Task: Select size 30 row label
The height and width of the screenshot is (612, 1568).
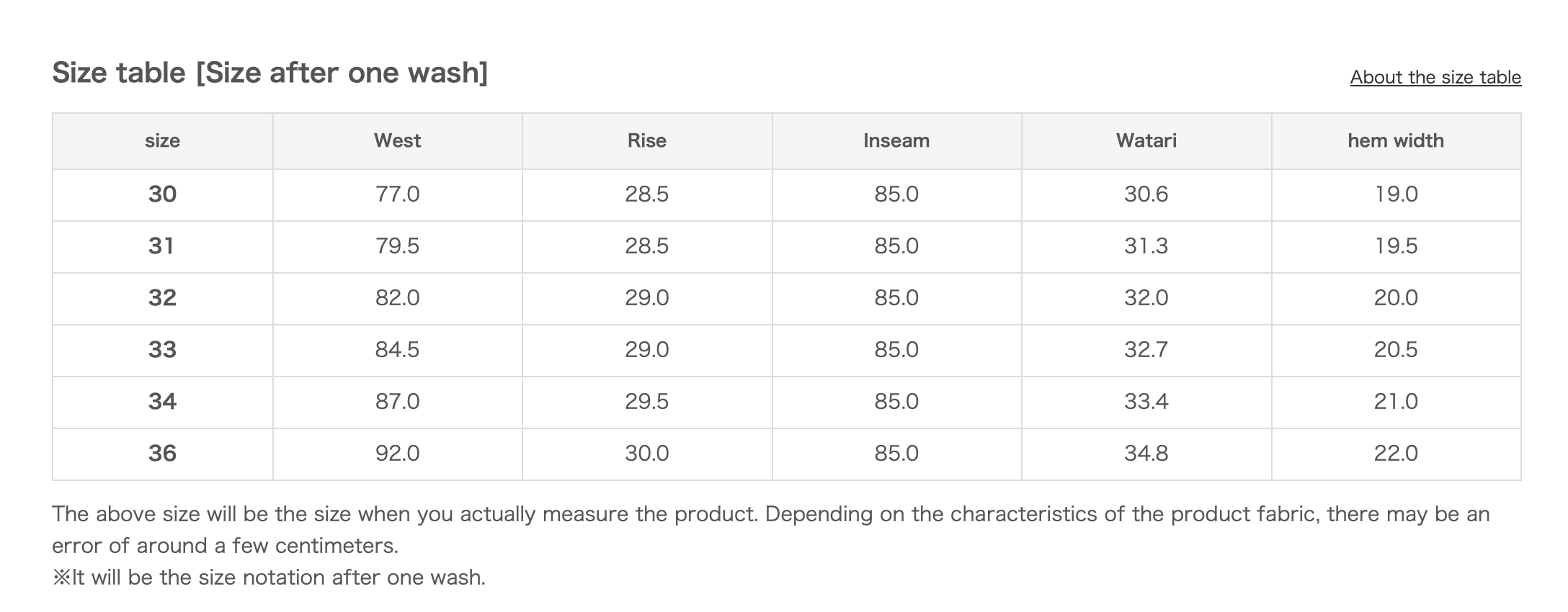Action: (x=162, y=194)
